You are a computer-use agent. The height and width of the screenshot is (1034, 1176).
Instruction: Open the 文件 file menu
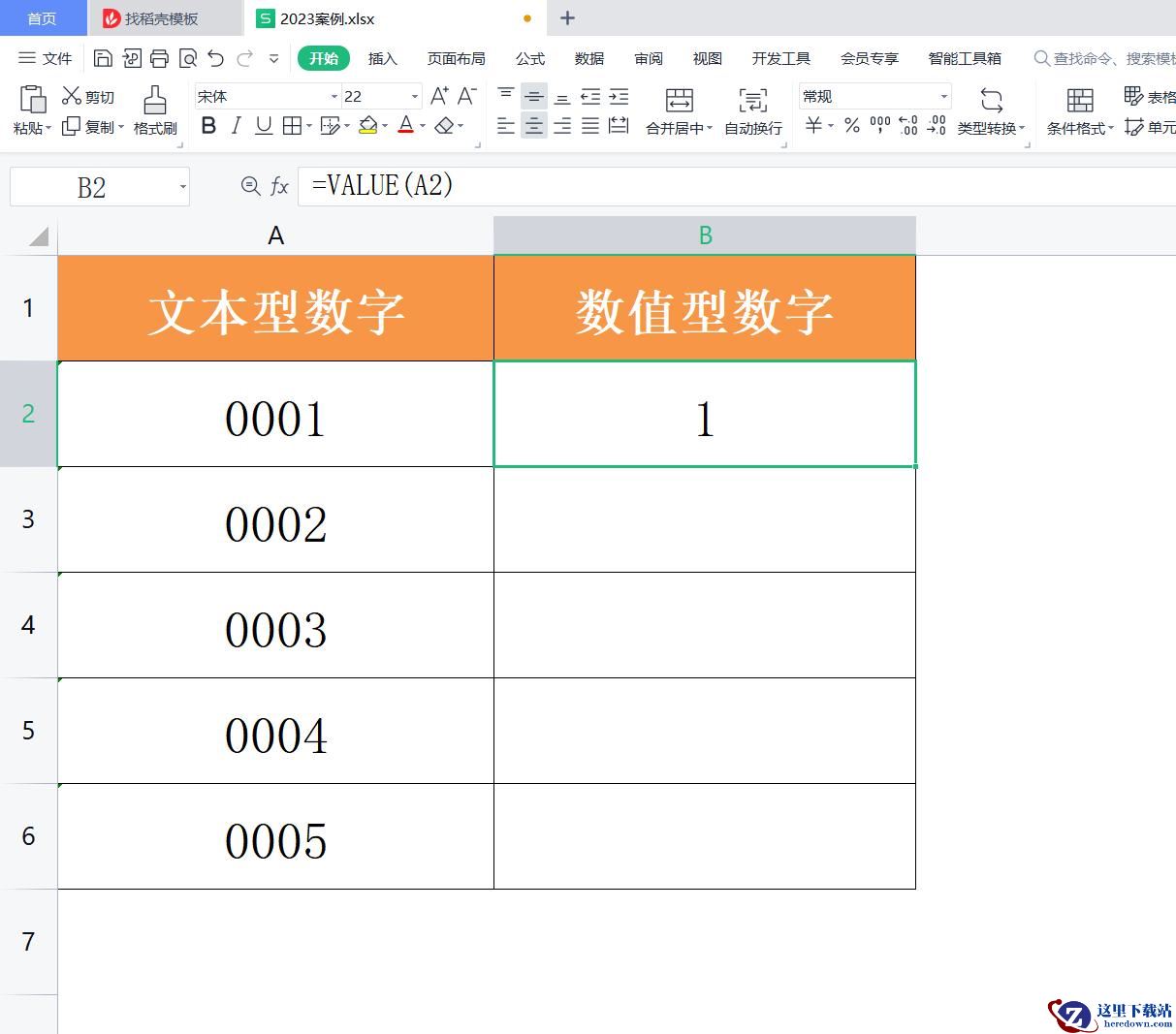tap(46, 58)
